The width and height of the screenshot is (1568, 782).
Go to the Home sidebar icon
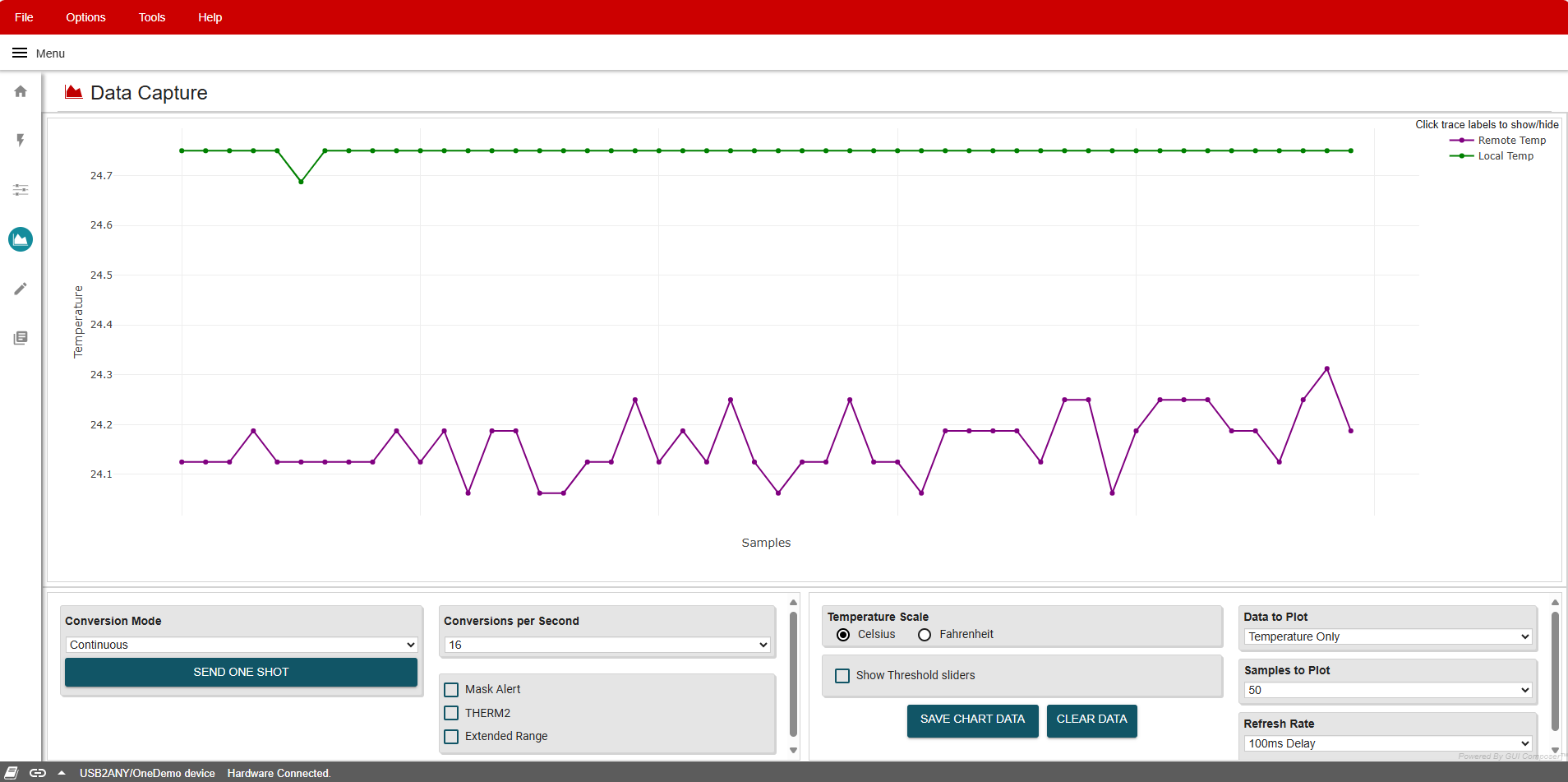point(21,91)
